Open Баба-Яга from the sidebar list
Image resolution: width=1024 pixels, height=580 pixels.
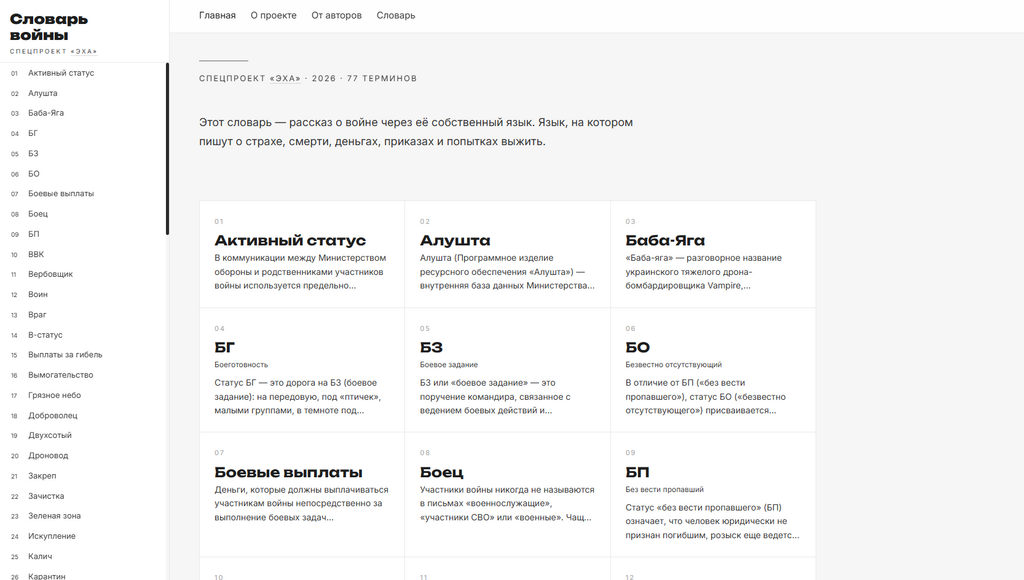[46, 113]
